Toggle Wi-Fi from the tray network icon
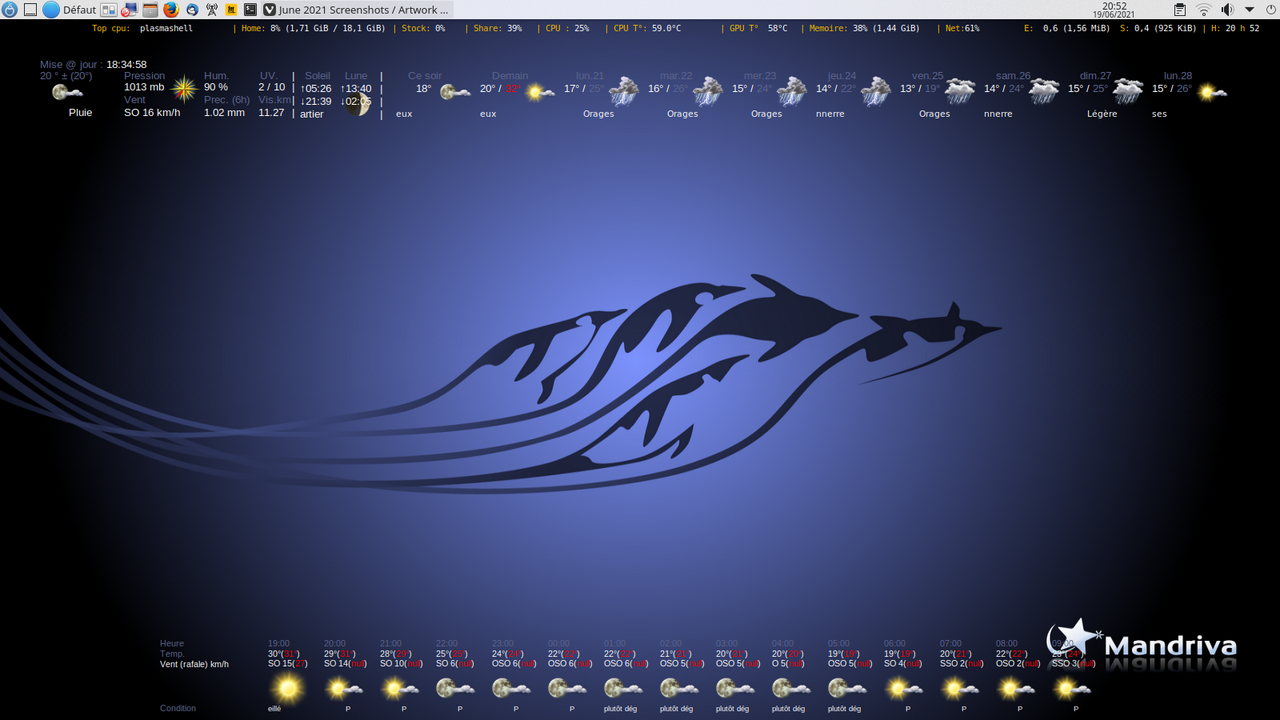 click(1203, 9)
